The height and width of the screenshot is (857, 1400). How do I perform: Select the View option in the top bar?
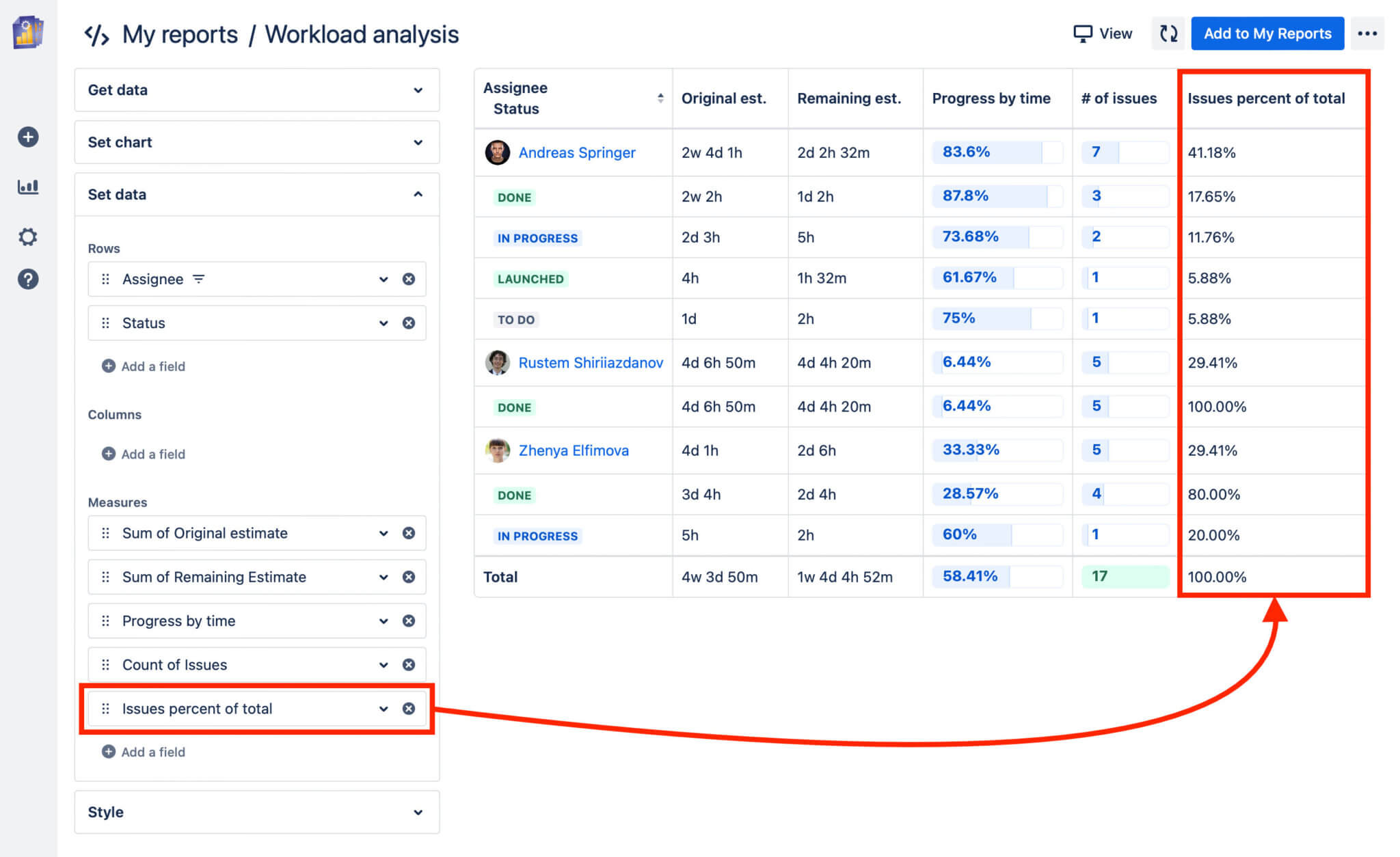[1115, 33]
